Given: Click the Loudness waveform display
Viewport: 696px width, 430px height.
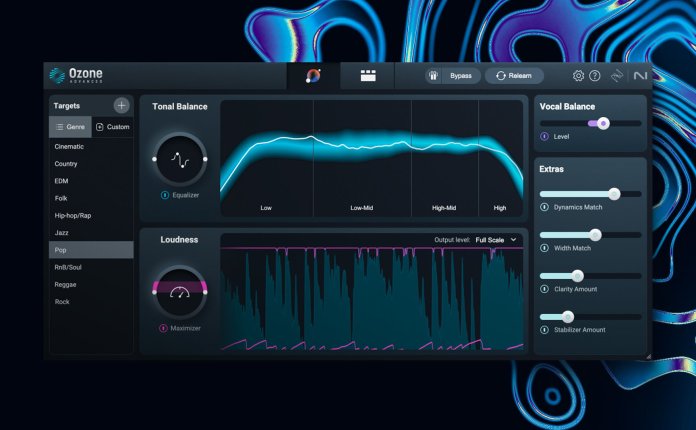Looking at the screenshot, I should pyautogui.click(x=372, y=297).
